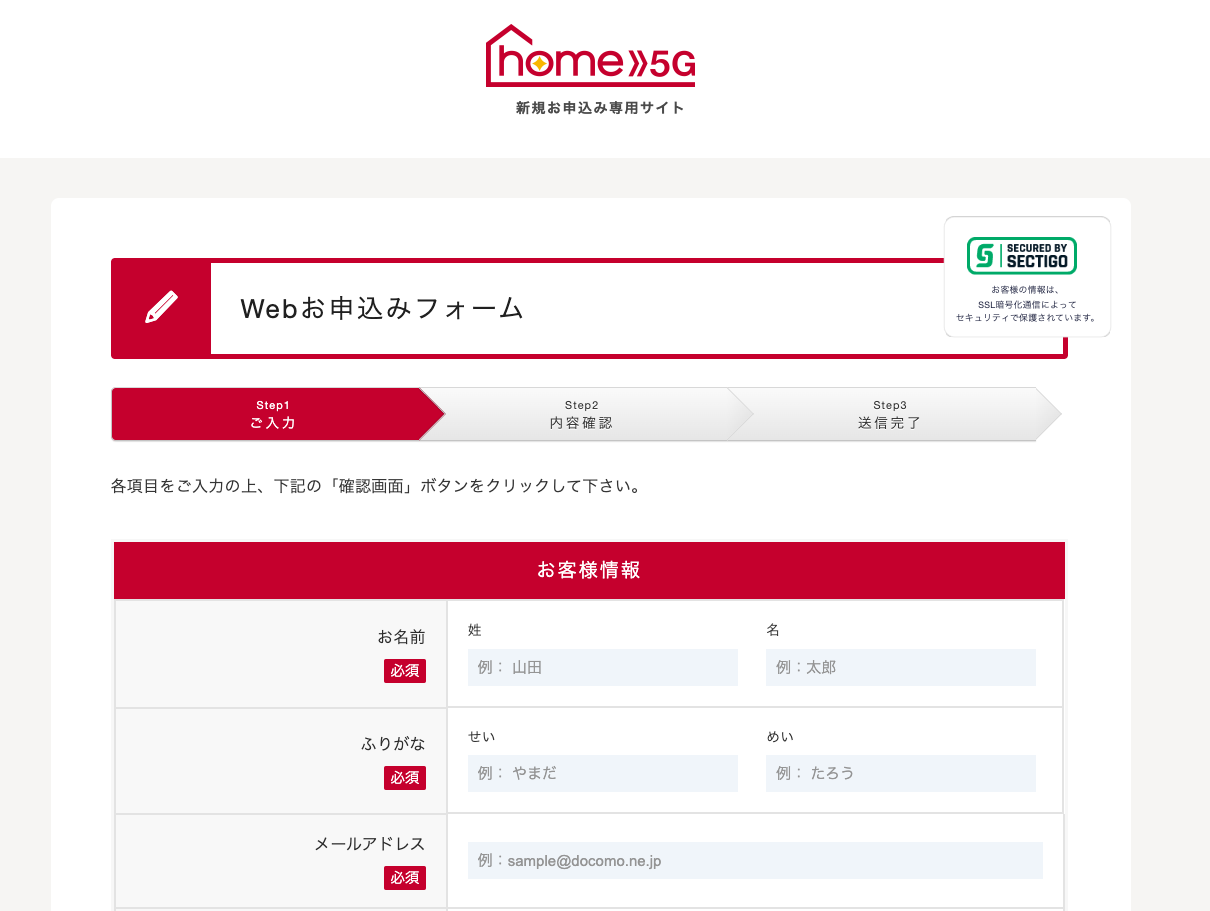
Task: Select the Step3 送信完了 step
Action: [889, 414]
